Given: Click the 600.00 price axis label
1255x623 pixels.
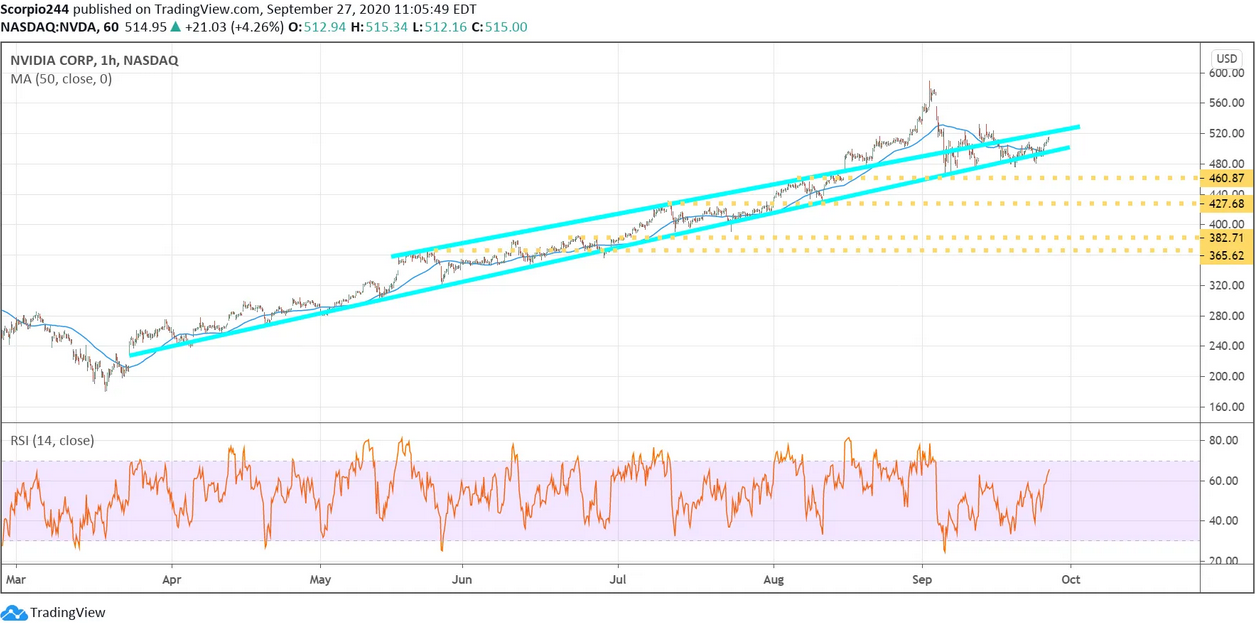Looking at the screenshot, I should [1226, 73].
